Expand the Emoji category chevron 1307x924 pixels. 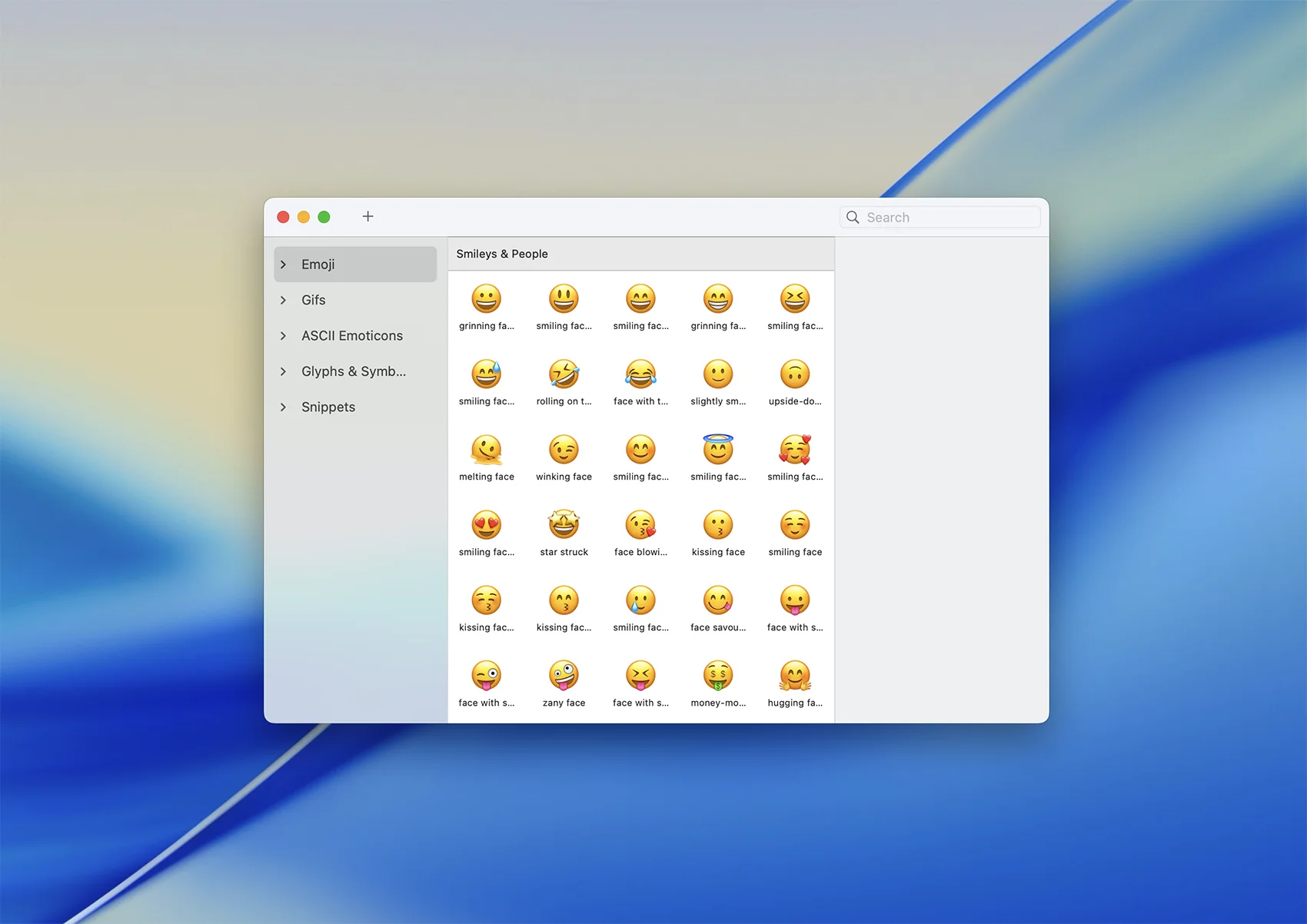click(x=284, y=264)
